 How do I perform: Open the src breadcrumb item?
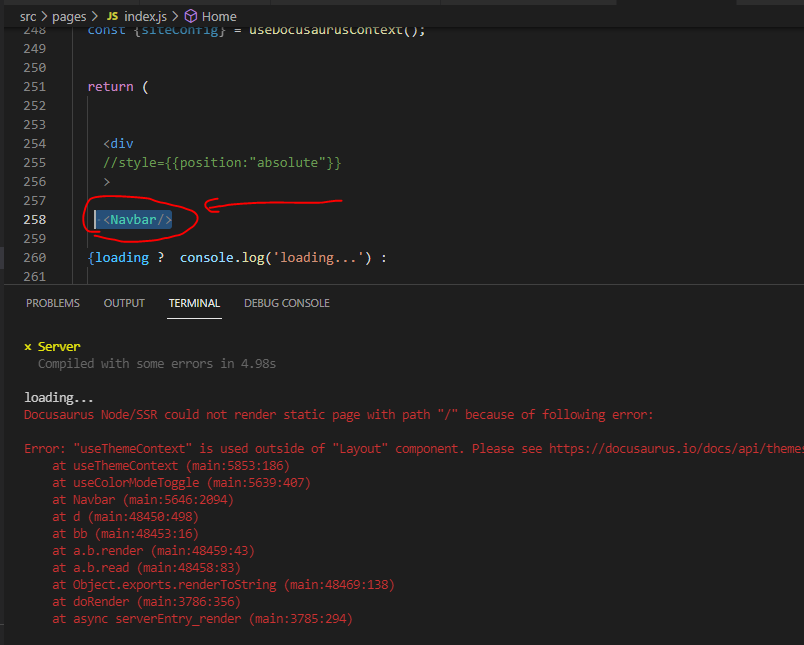coord(28,16)
